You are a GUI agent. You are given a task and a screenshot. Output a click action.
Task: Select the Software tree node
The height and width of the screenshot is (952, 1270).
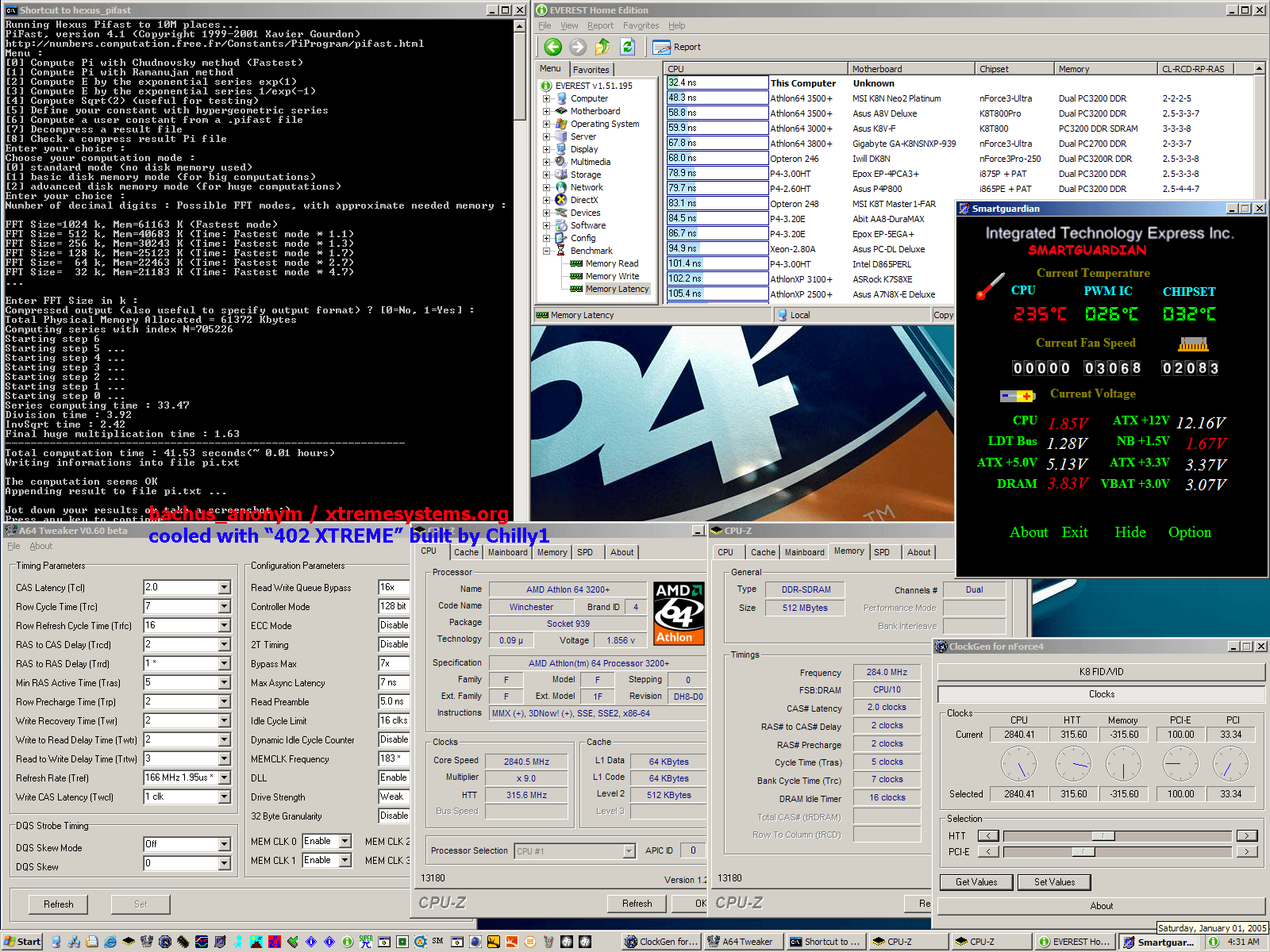[588, 225]
